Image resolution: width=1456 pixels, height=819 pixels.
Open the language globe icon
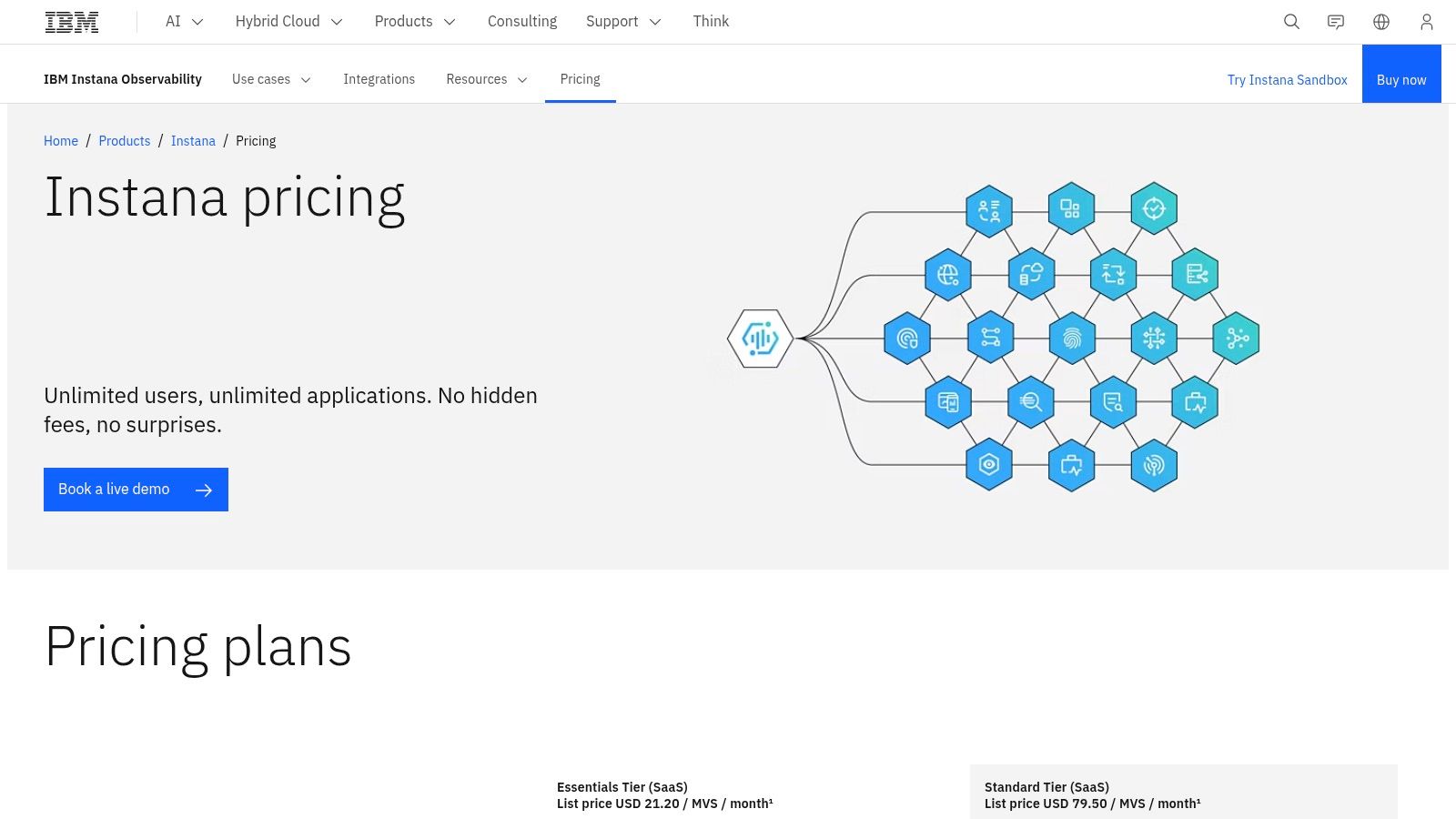tap(1381, 21)
